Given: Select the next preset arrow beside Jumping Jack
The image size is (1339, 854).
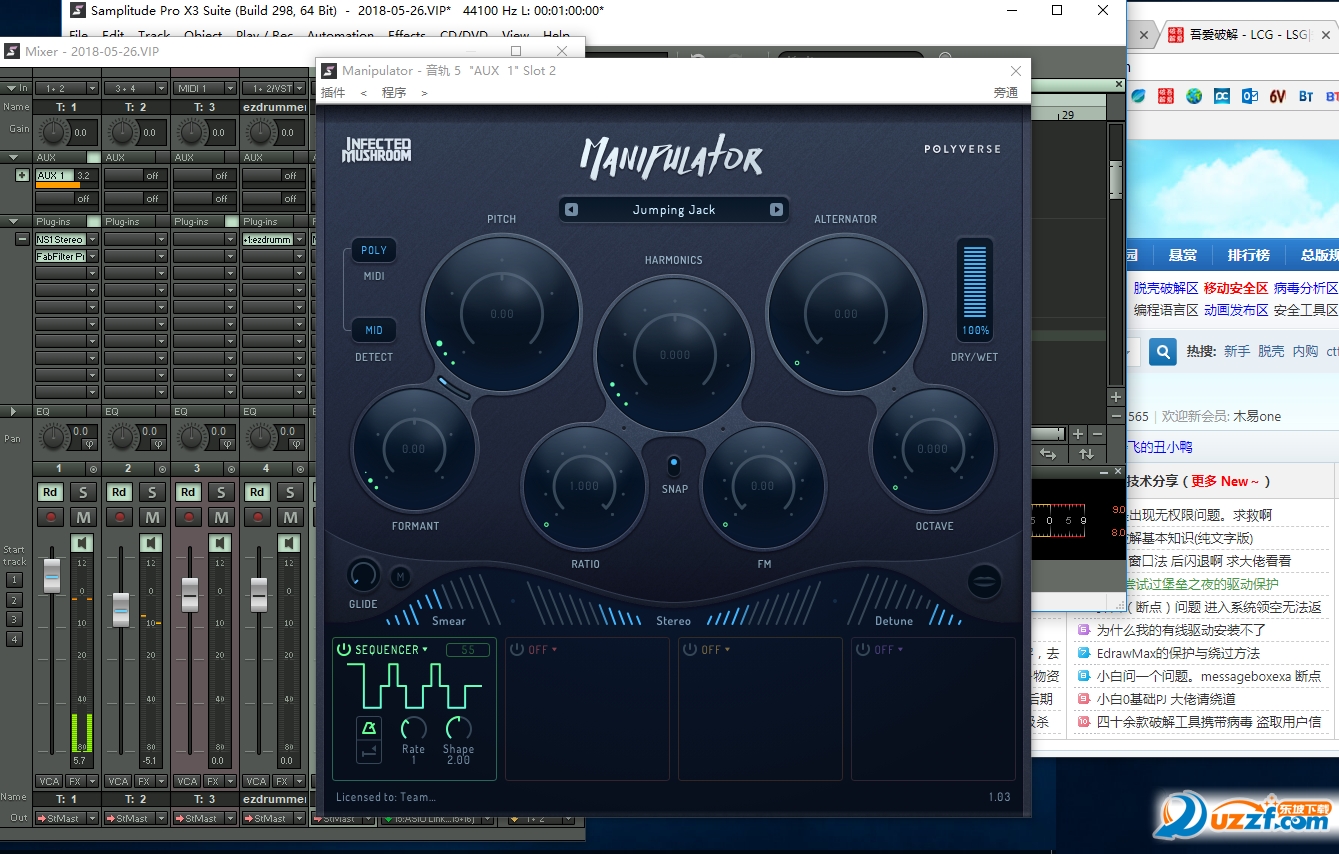Looking at the screenshot, I should pyautogui.click(x=776, y=210).
